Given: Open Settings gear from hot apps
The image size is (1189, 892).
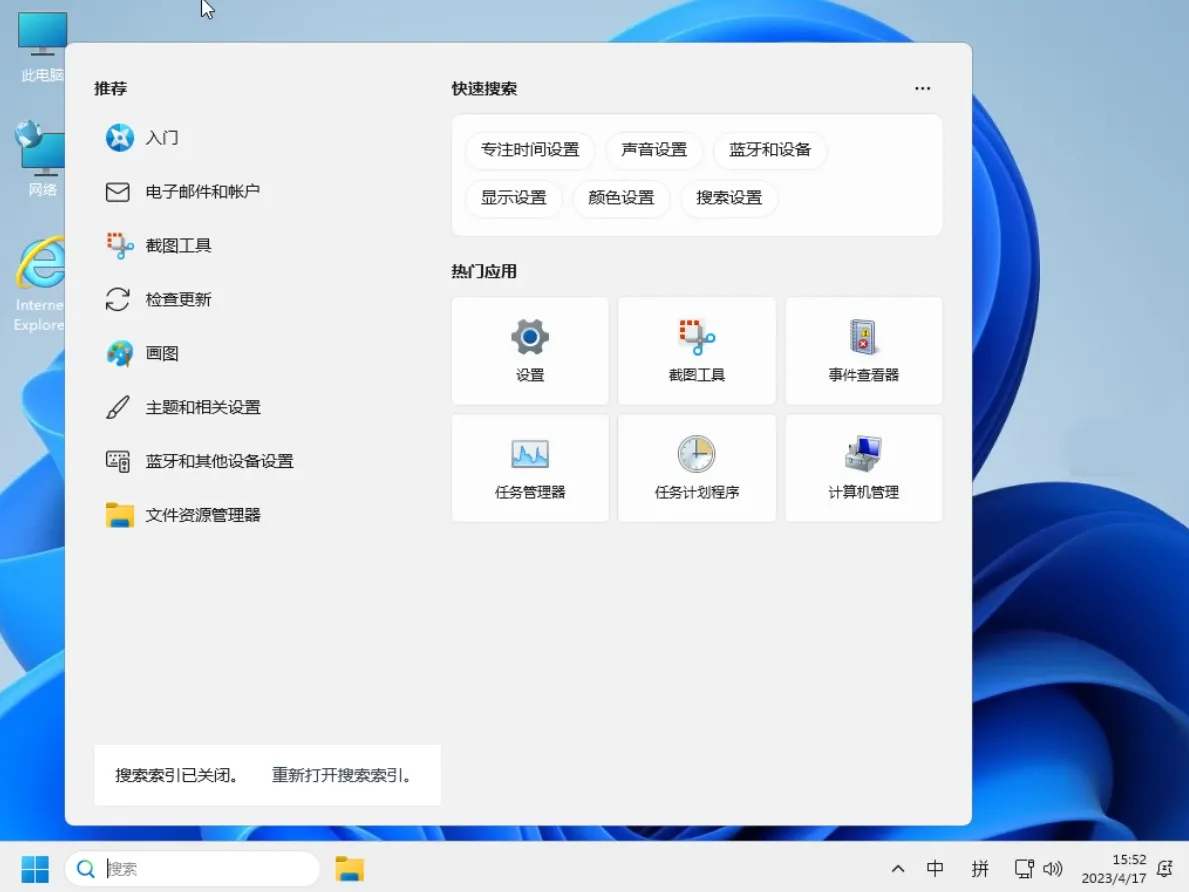Looking at the screenshot, I should click(530, 350).
